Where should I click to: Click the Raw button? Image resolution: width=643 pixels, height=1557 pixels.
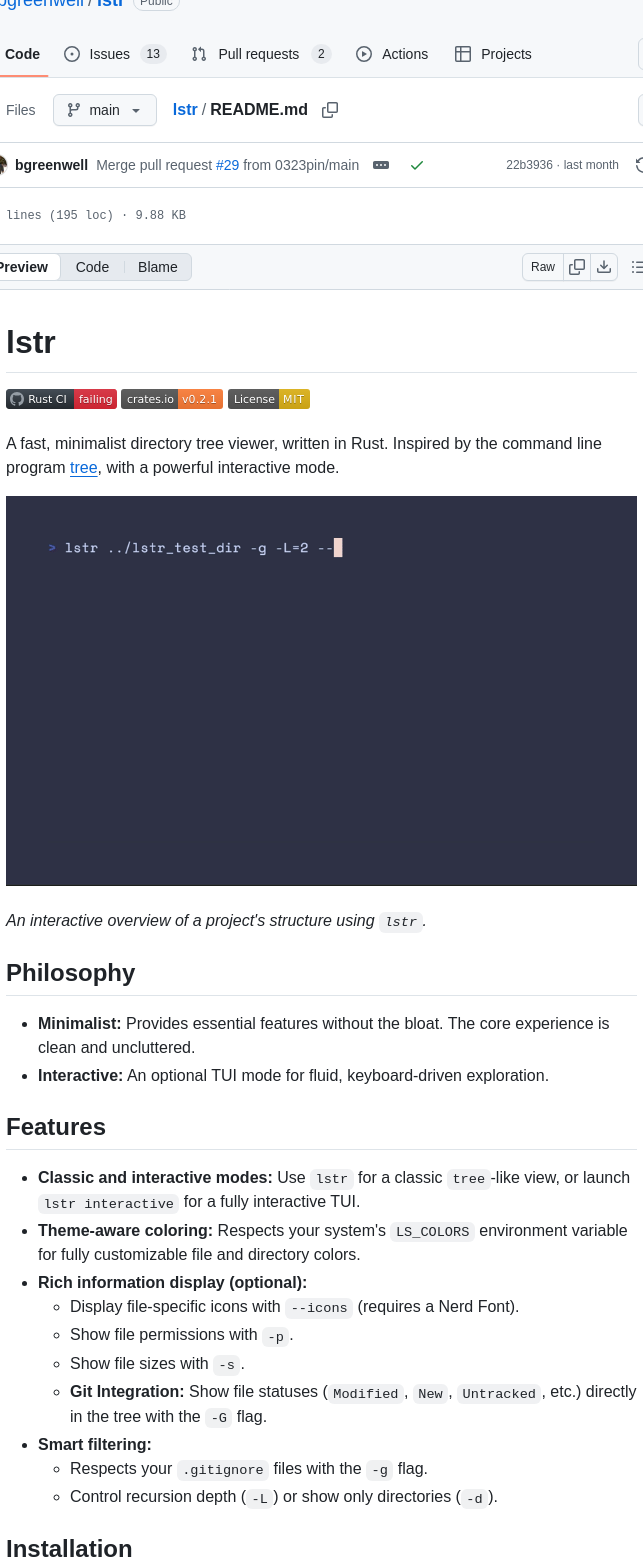pyautogui.click(x=543, y=267)
